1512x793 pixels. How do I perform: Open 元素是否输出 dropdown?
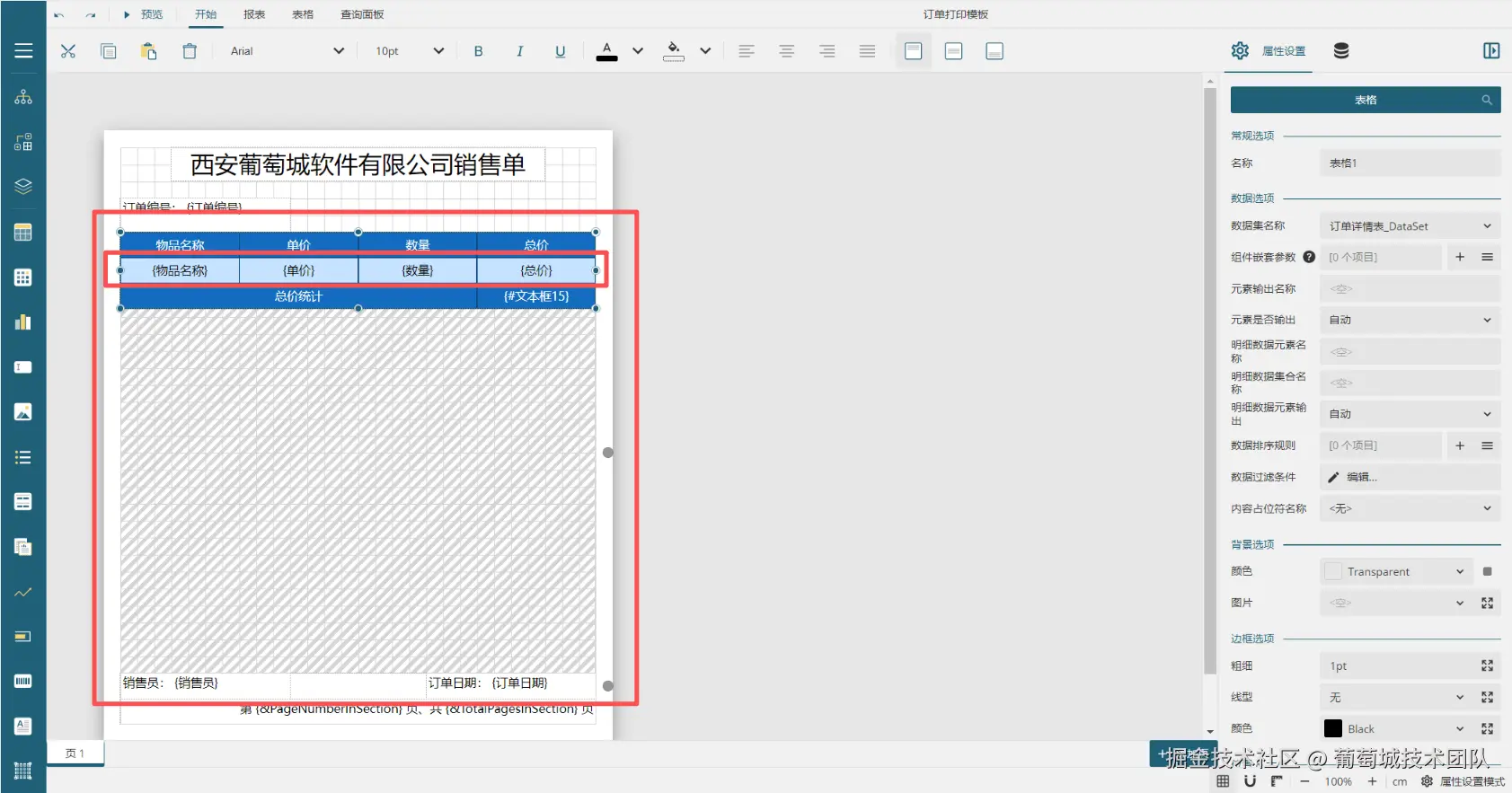1410,320
